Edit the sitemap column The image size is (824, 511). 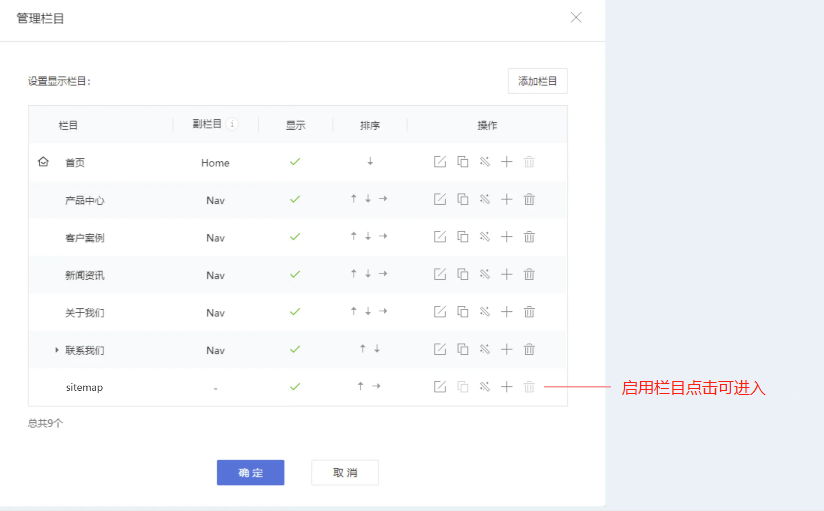tap(439, 387)
